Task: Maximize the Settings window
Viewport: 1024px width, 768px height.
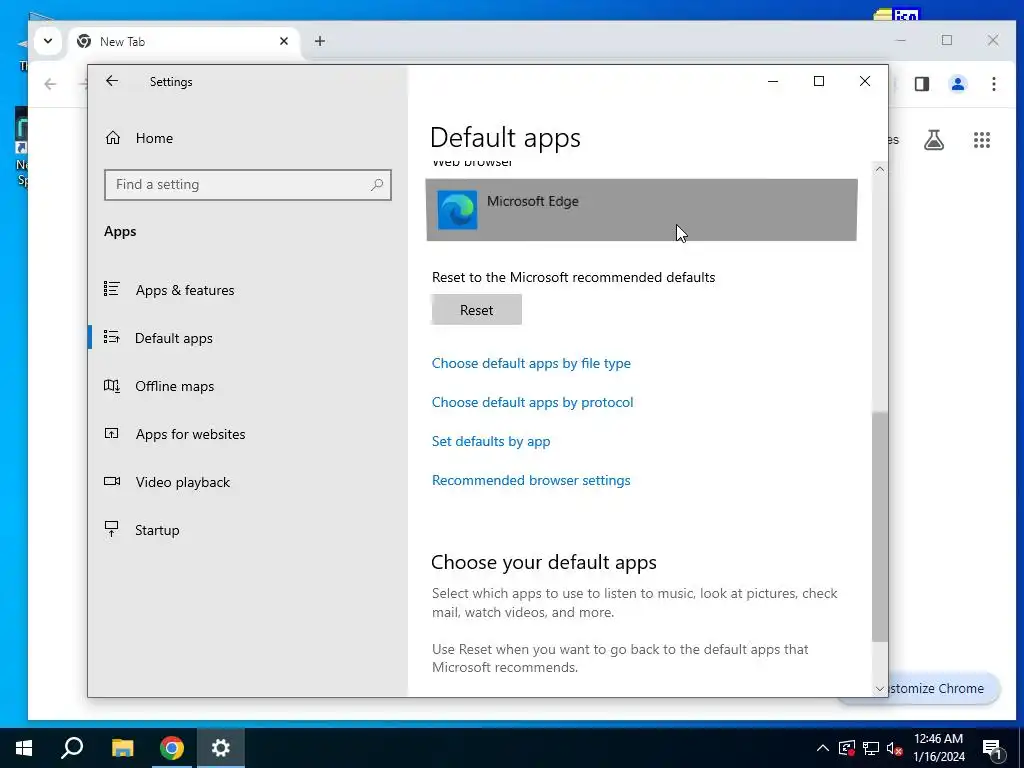Action: point(819,81)
